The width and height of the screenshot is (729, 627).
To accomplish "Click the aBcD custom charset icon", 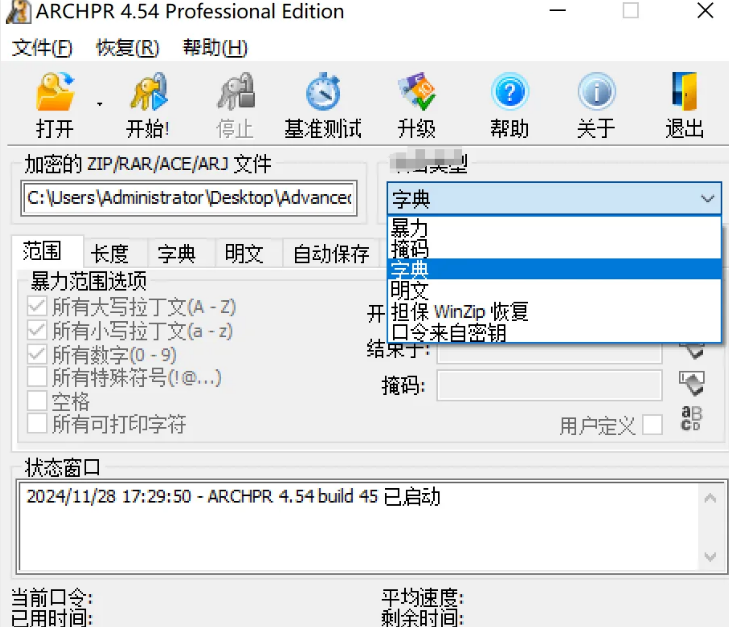I will pyautogui.click(x=691, y=418).
